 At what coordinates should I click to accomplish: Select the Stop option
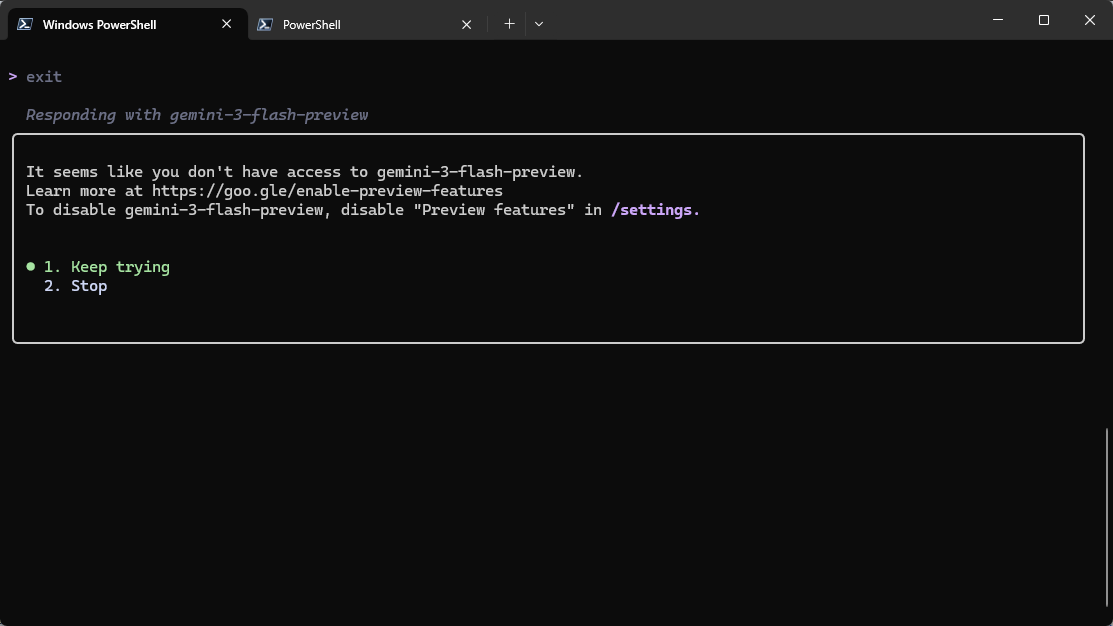coord(75,286)
